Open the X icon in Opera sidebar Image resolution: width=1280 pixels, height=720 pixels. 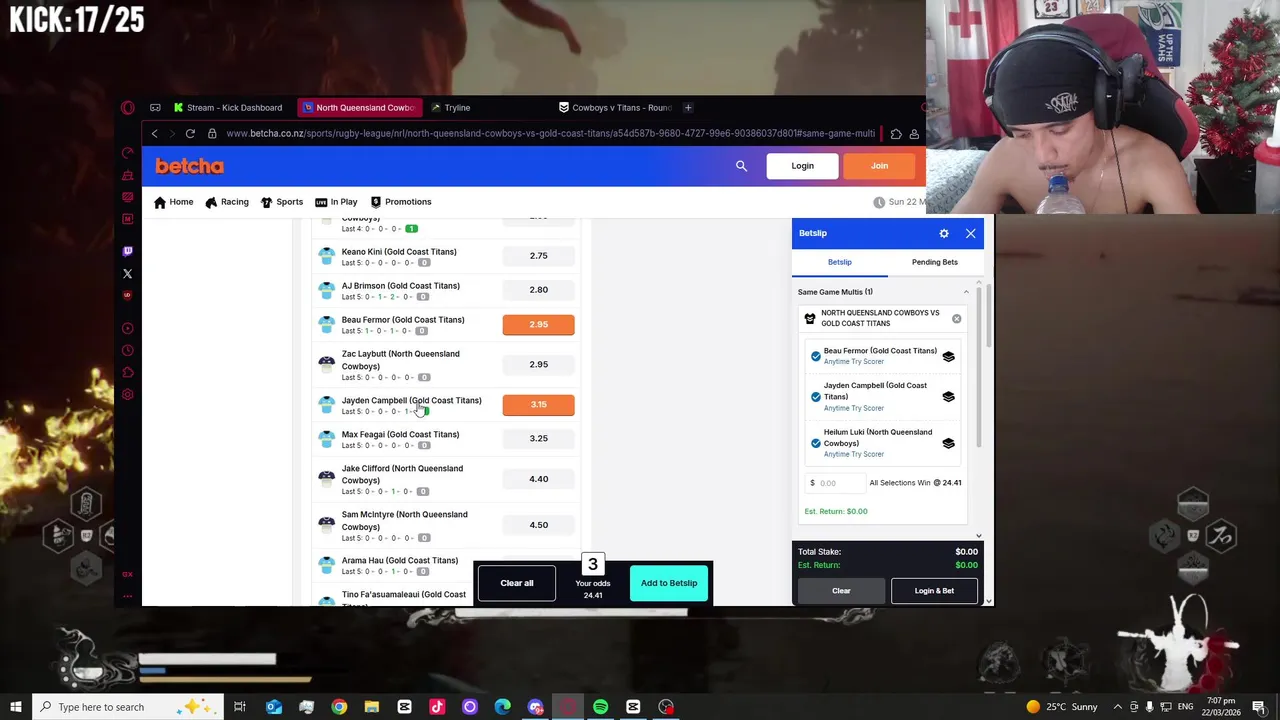127,273
